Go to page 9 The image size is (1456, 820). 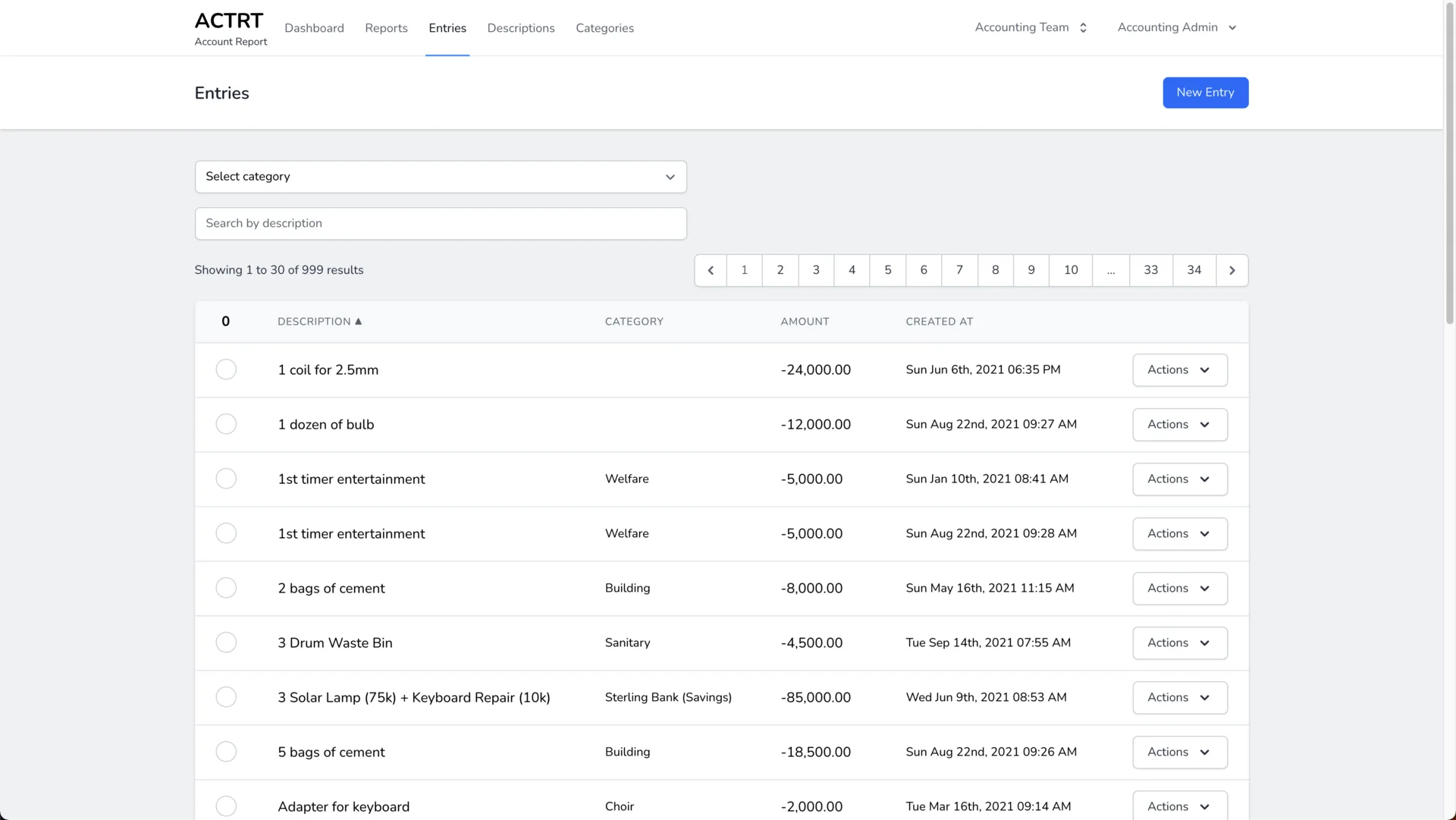1031,270
